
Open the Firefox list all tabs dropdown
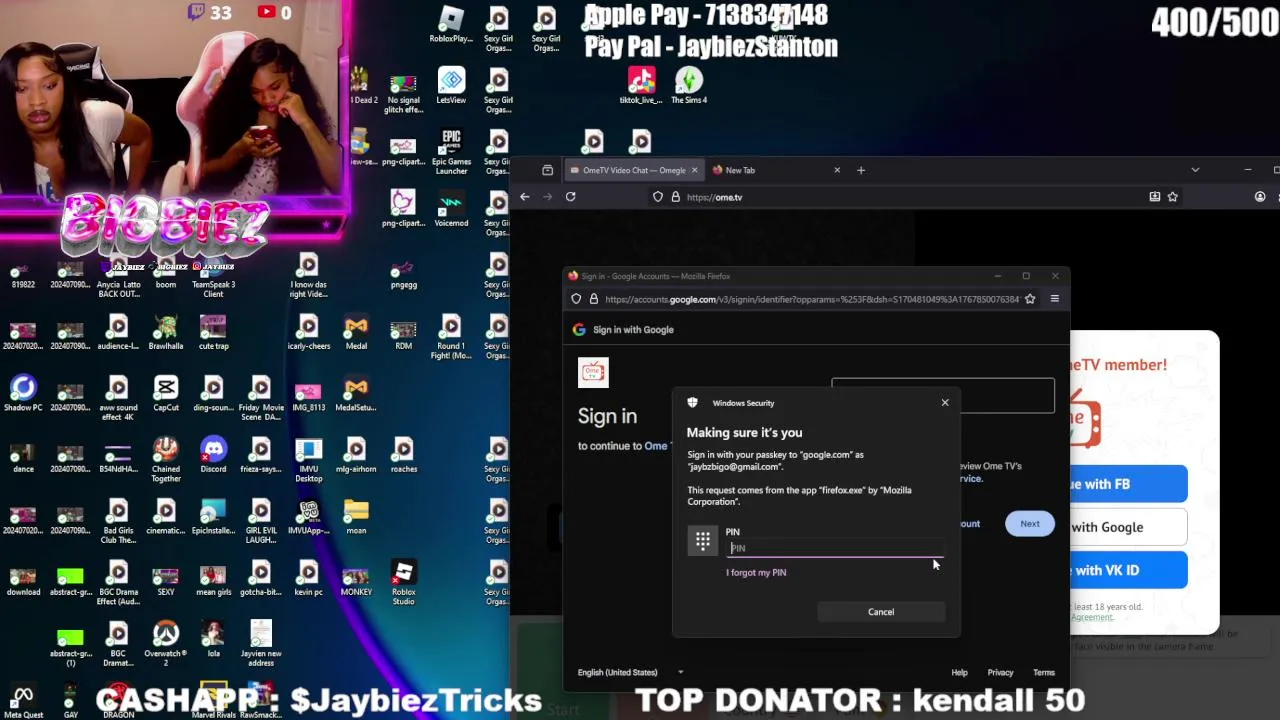[x=1195, y=170]
